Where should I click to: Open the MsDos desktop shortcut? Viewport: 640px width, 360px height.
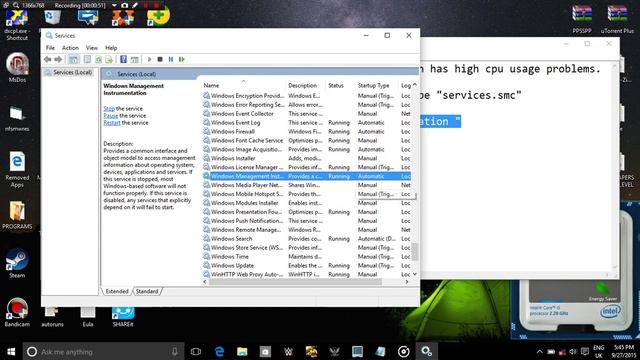tap(17, 68)
